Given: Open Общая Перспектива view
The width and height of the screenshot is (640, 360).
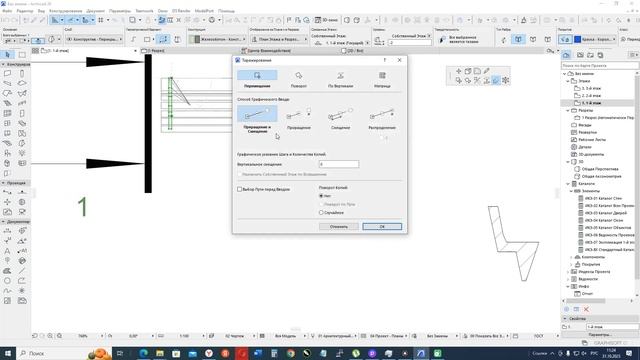Looking at the screenshot, I should (600, 169).
